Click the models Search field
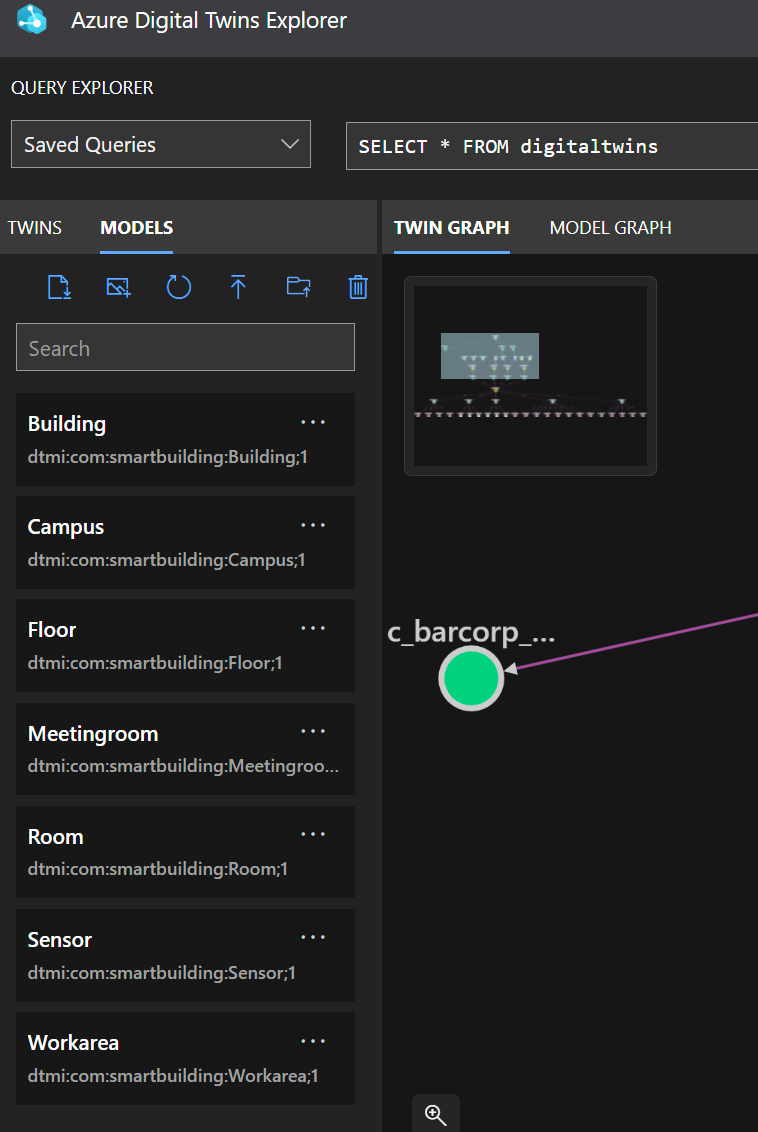Image resolution: width=758 pixels, height=1132 pixels. point(186,347)
